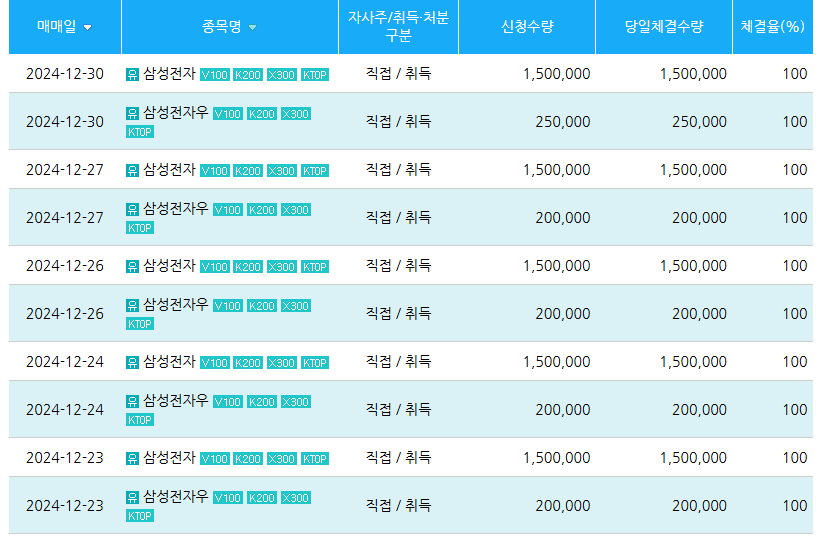This screenshot has width=819, height=537.
Task: Click the 자사주/취득·처분 구분 column header
Action: coord(398,27)
